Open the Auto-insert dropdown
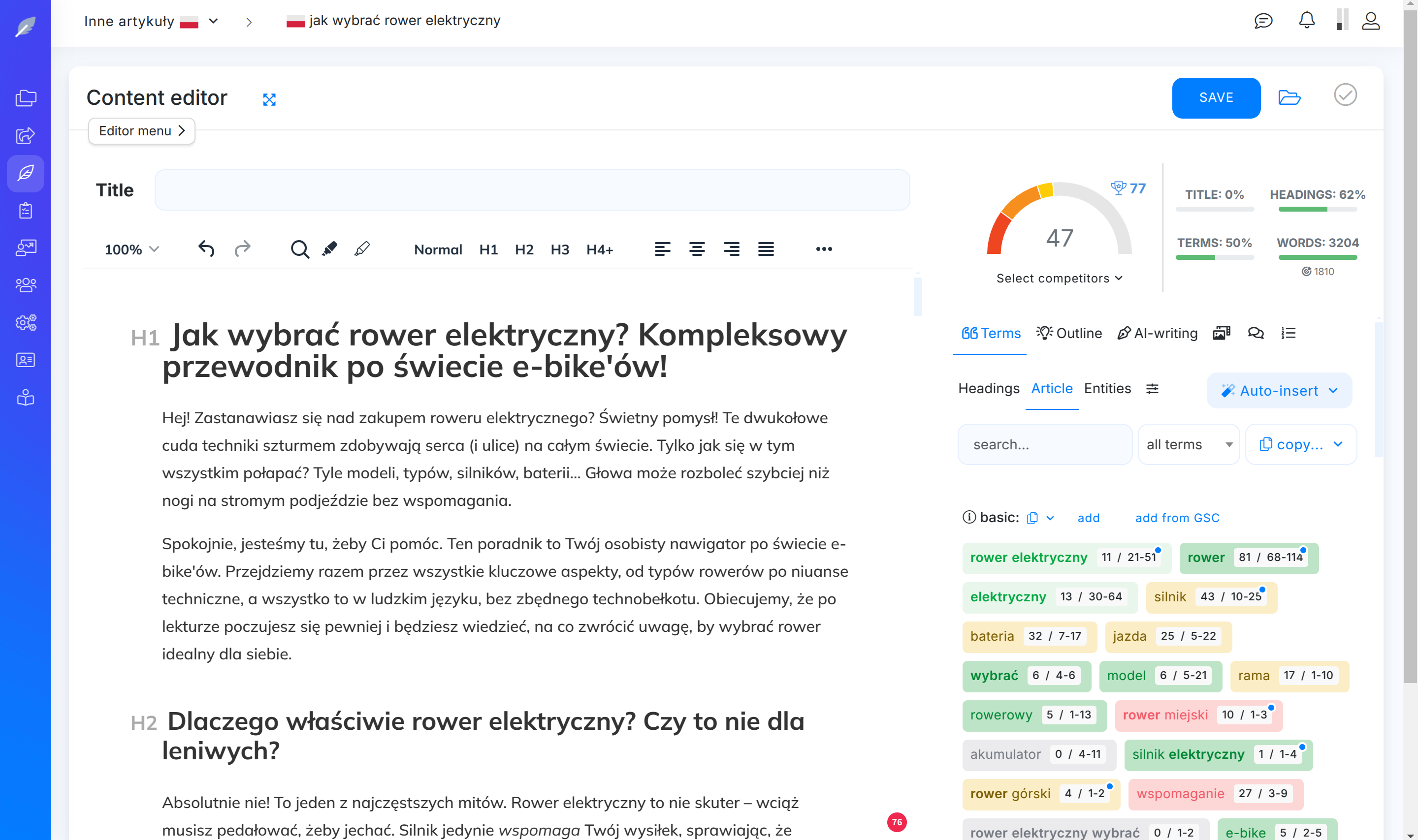Screen dimensions: 1418x840 pos(1279,391)
